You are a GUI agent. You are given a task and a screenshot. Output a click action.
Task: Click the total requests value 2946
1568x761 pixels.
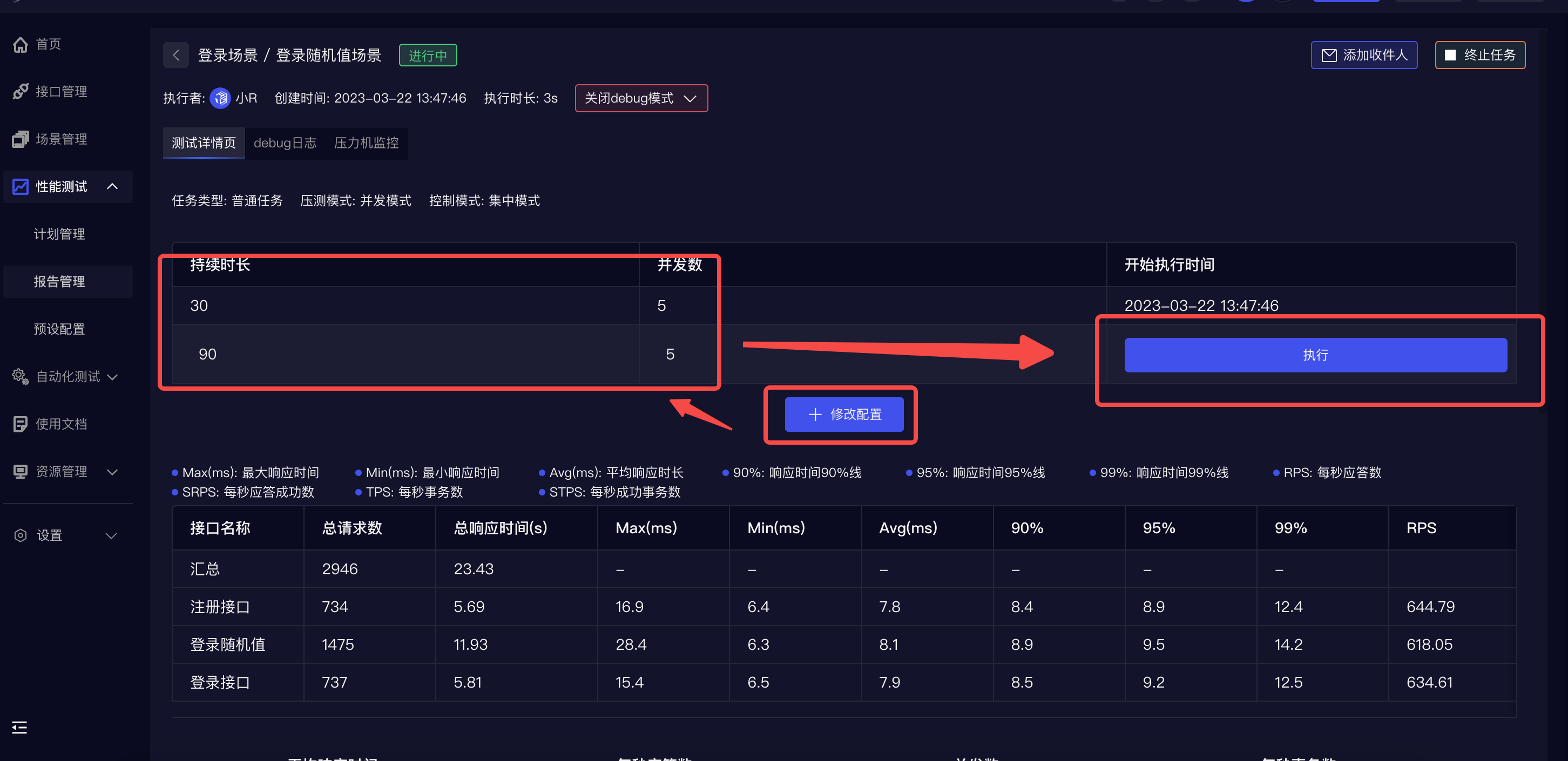[340, 569]
